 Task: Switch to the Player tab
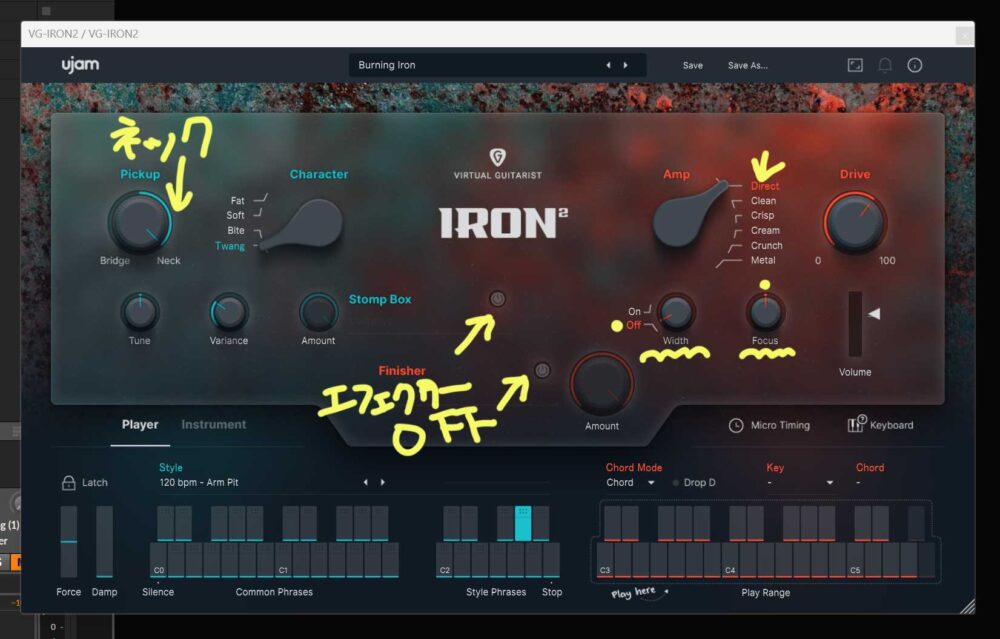140,425
